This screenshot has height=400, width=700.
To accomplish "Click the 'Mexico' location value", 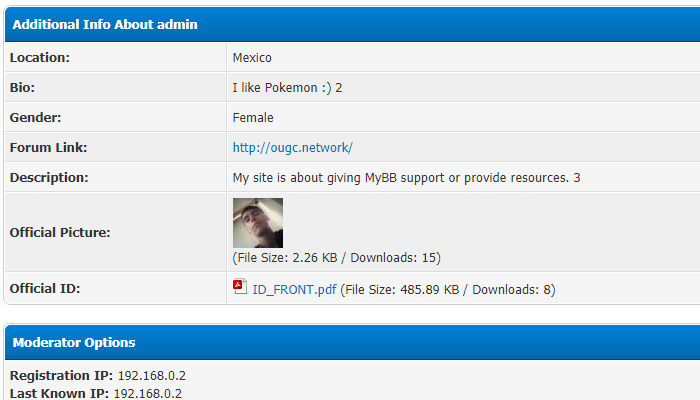I will (252, 58).
